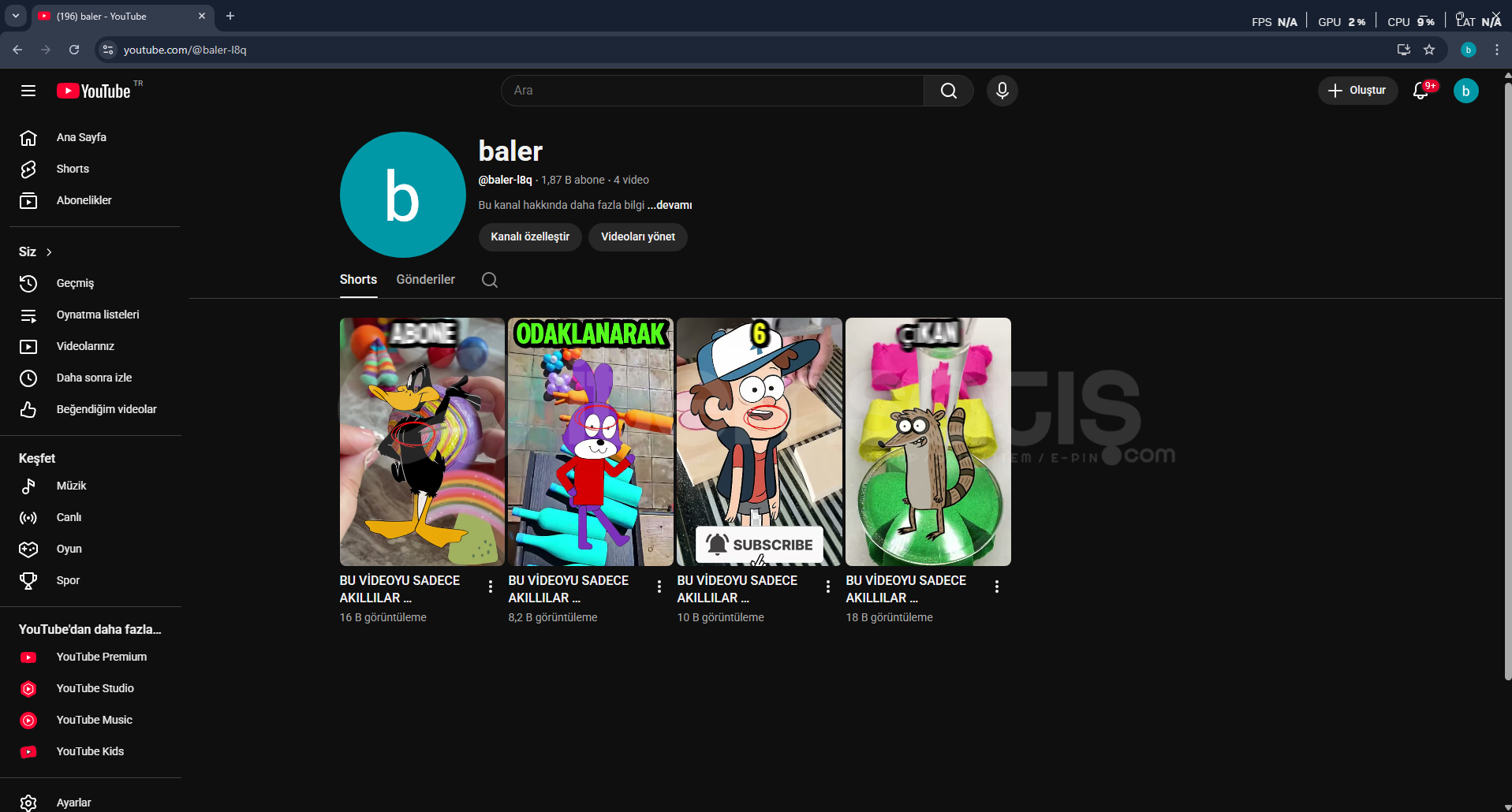Open YouTube Music
The height and width of the screenshot is (812, 1512).
pyautogui.click(x=95, y=720)
